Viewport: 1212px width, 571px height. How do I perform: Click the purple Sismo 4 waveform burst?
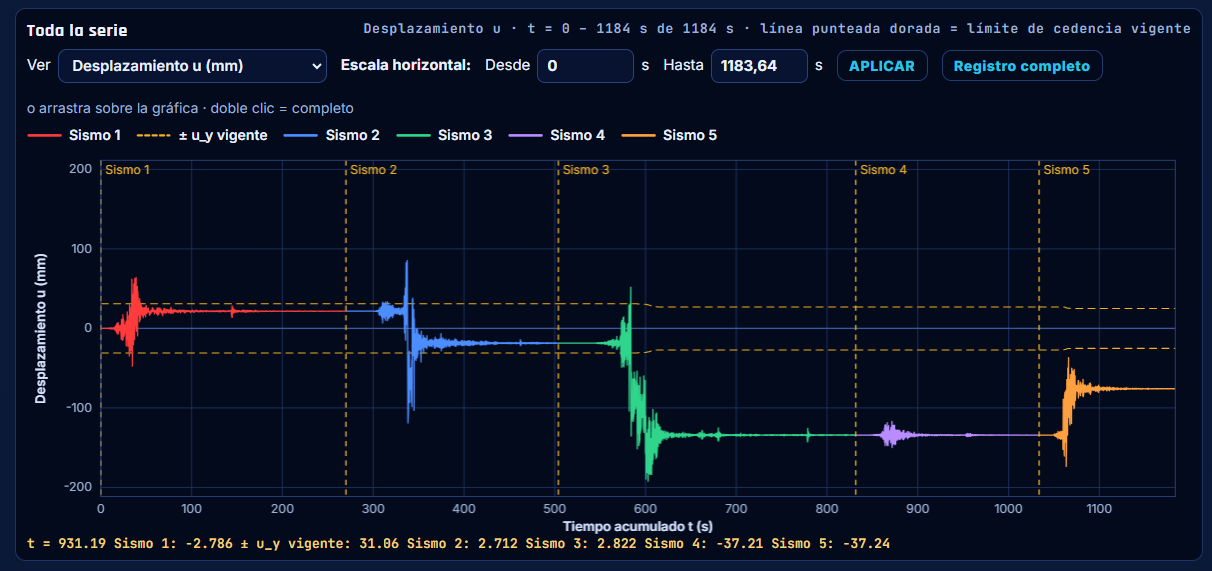889,434
